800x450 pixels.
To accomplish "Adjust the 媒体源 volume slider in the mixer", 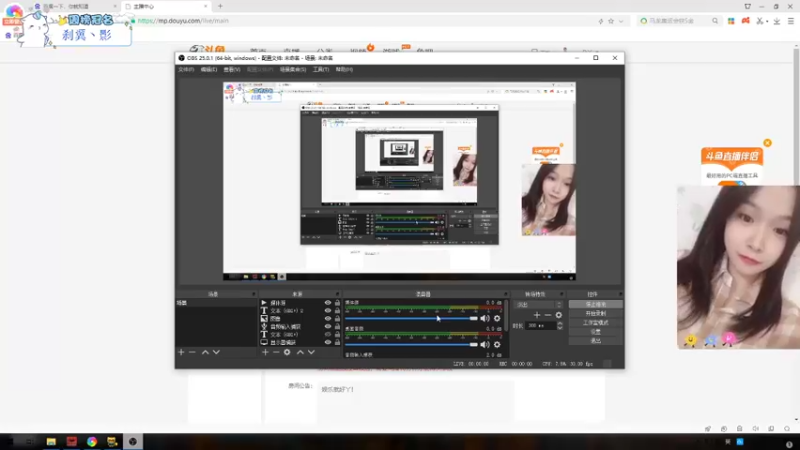I will [411, 318].
